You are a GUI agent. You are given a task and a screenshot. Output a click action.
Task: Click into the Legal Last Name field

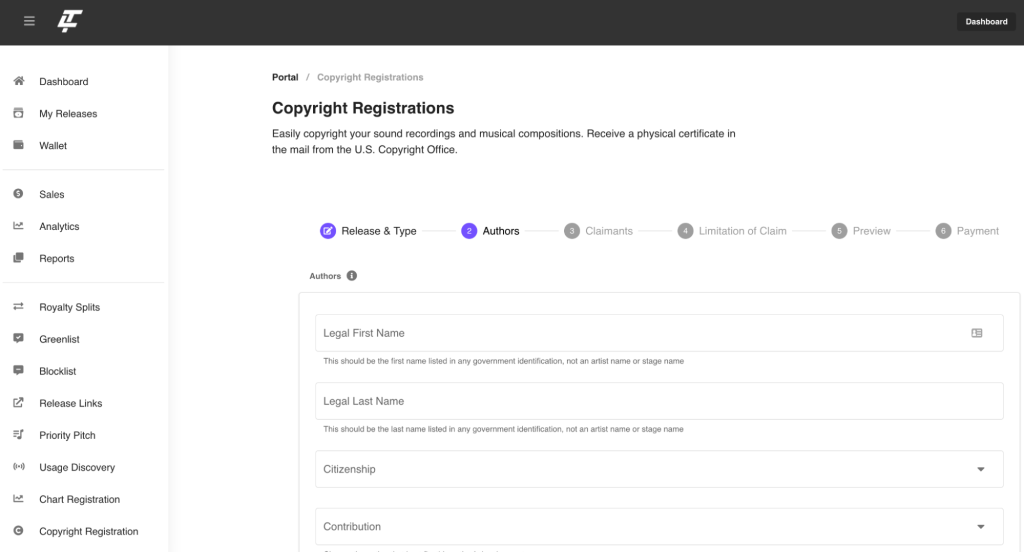[659, 401]
